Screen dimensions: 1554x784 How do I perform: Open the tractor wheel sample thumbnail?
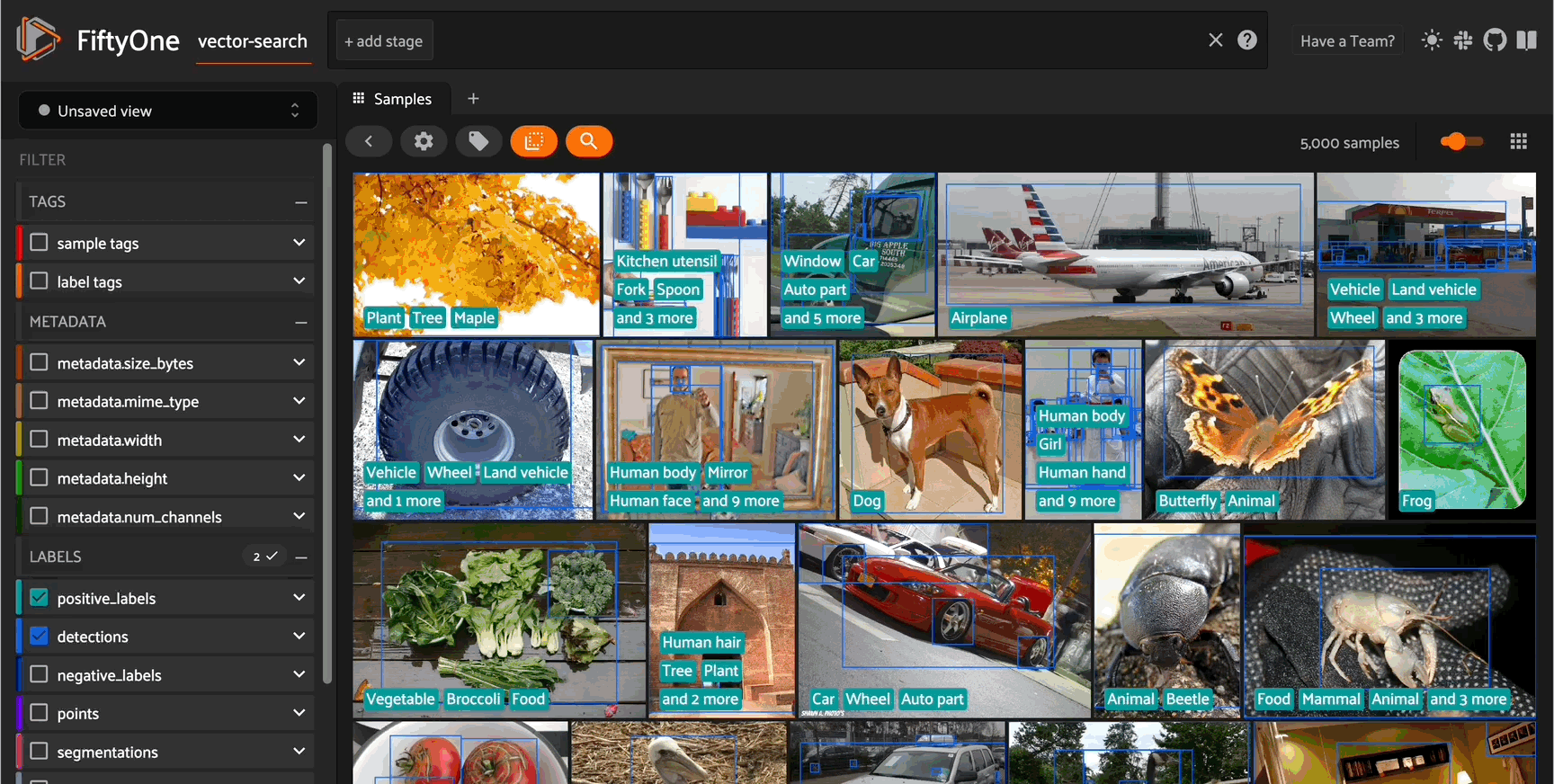473,430
